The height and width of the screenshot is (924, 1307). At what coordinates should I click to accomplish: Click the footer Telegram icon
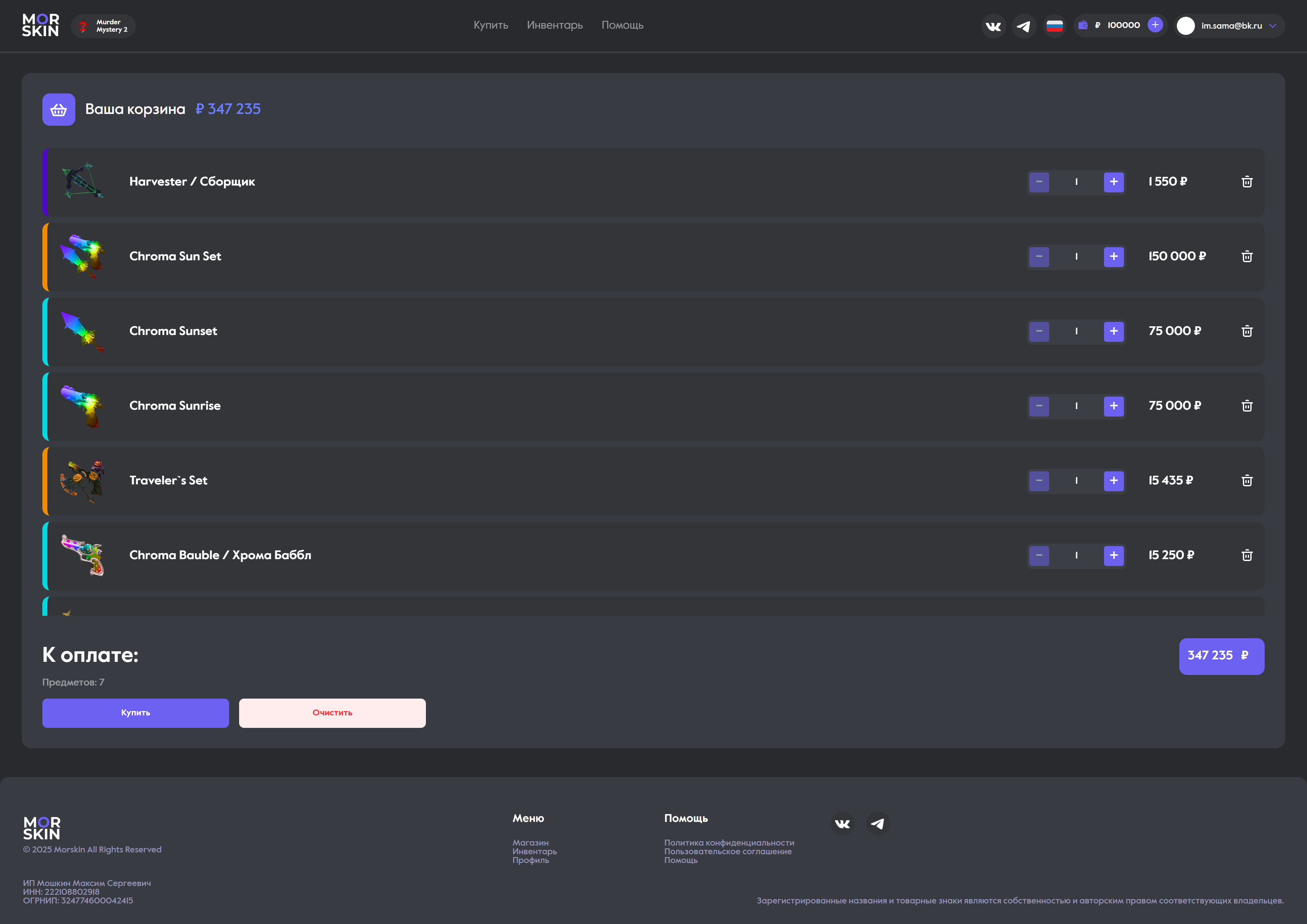click(877, 824)
